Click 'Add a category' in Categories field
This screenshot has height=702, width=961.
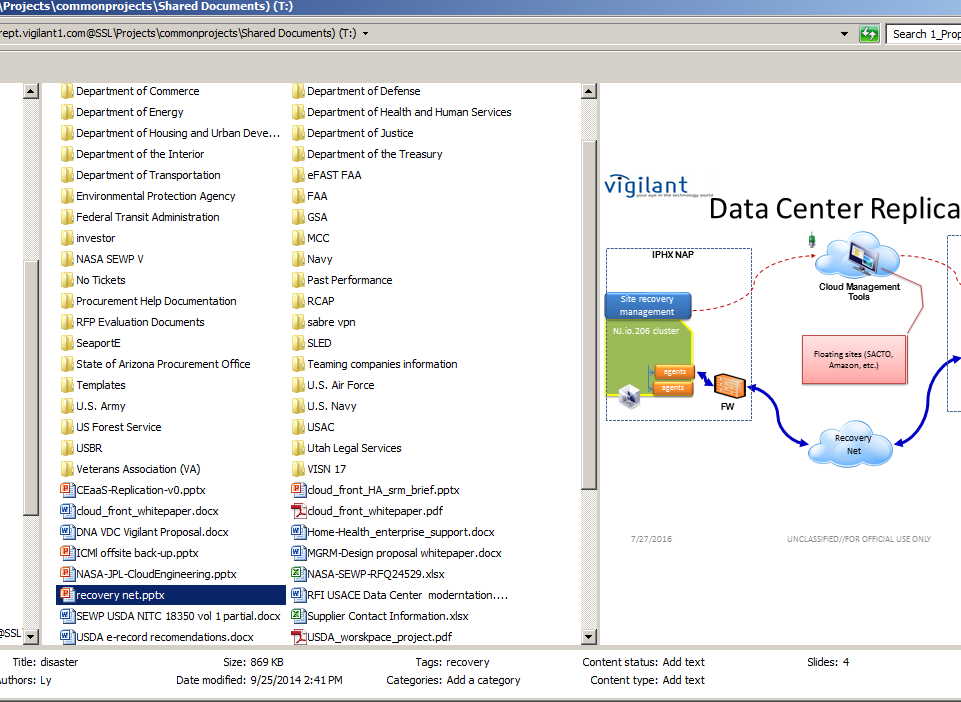(x=484, y=680)
